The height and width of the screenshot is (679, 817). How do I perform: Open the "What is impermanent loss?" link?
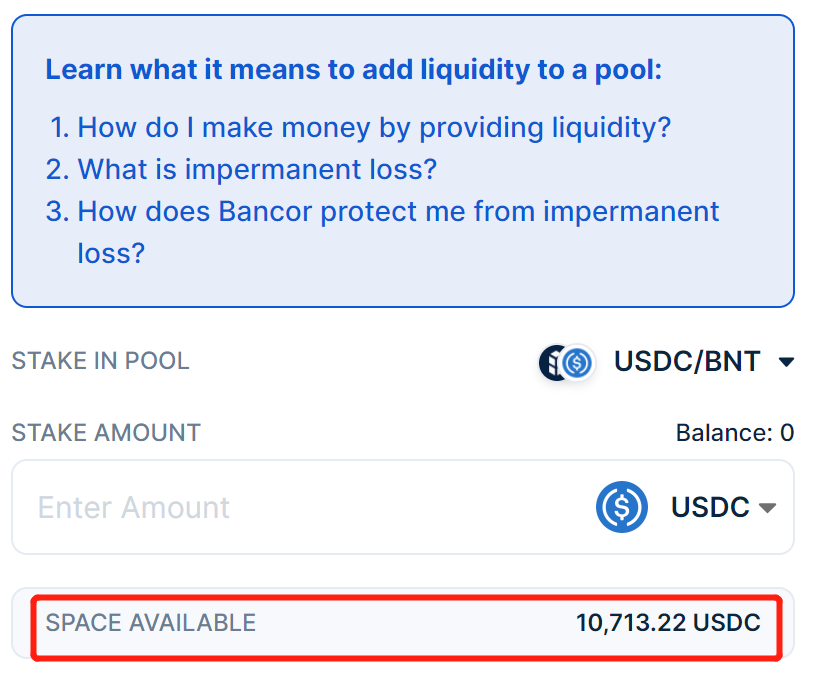(x=257, y=170)
